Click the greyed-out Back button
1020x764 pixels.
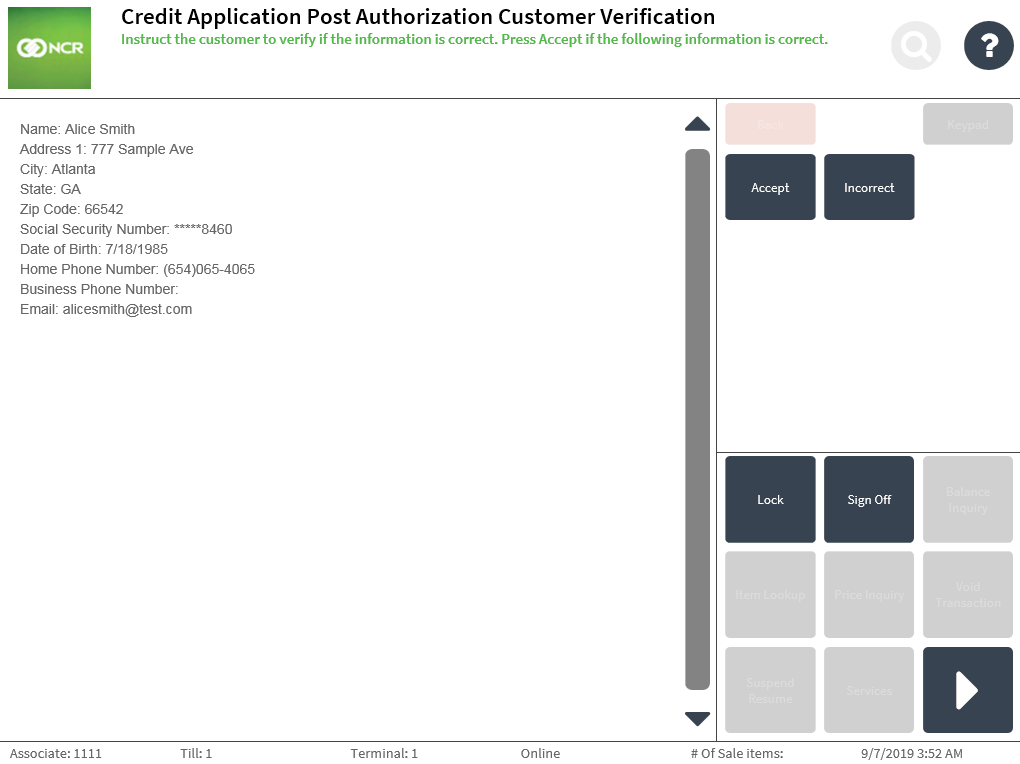tap(770, 125)
